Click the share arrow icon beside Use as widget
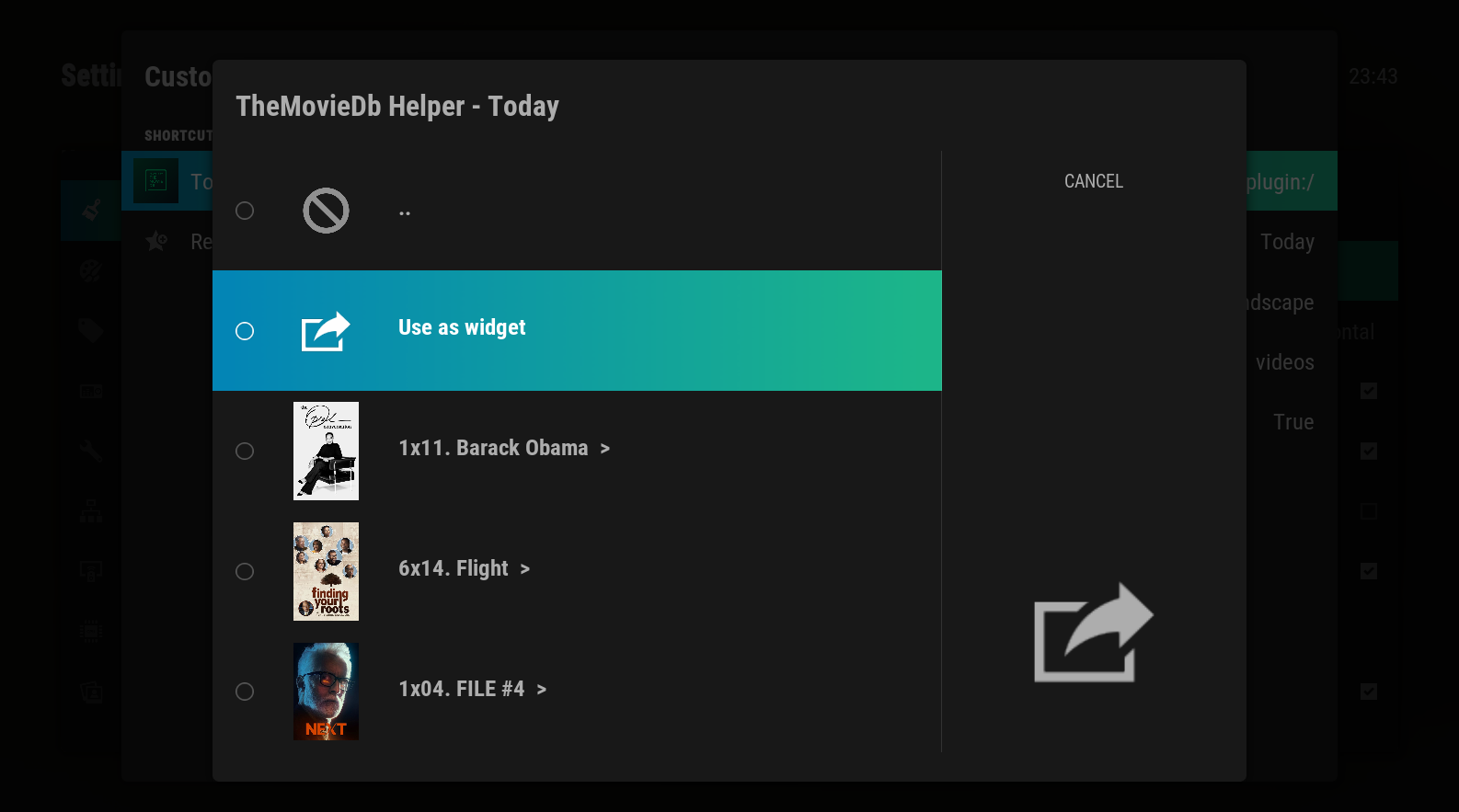Screen dimensions: 1459x812 point(326,331)
